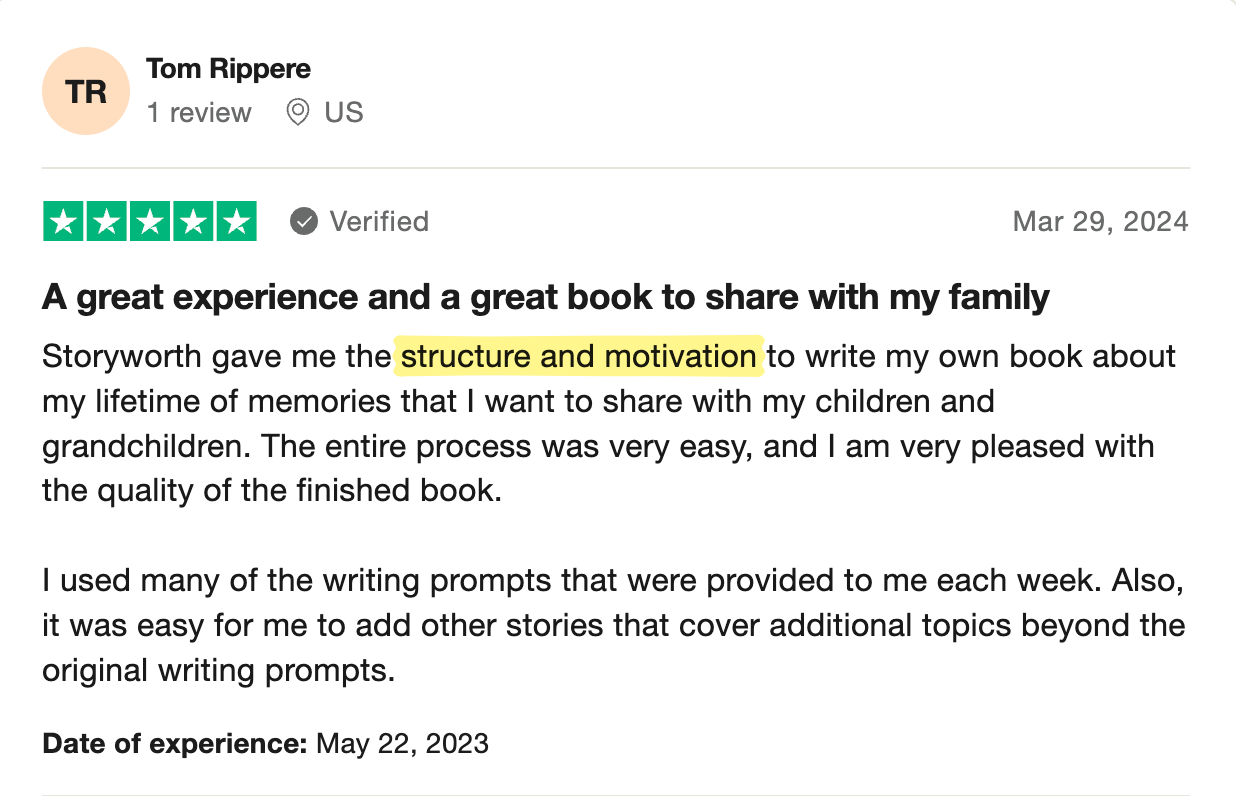Open the review title about great book
This screenshot has width=1236, height=796.
[546, 297]
